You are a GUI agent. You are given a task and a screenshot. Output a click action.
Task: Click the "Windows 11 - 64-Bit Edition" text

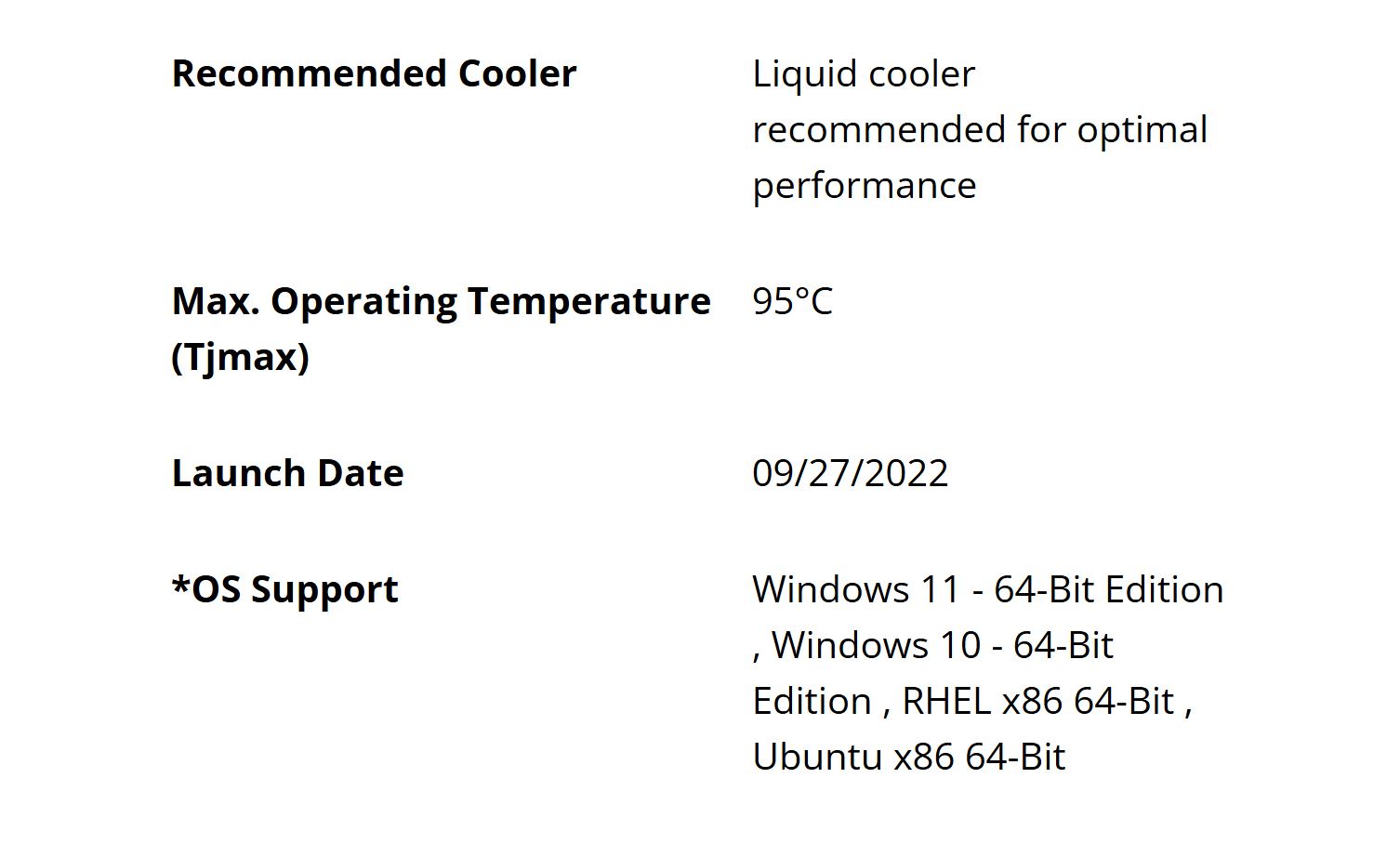click(x=987, y=589)
